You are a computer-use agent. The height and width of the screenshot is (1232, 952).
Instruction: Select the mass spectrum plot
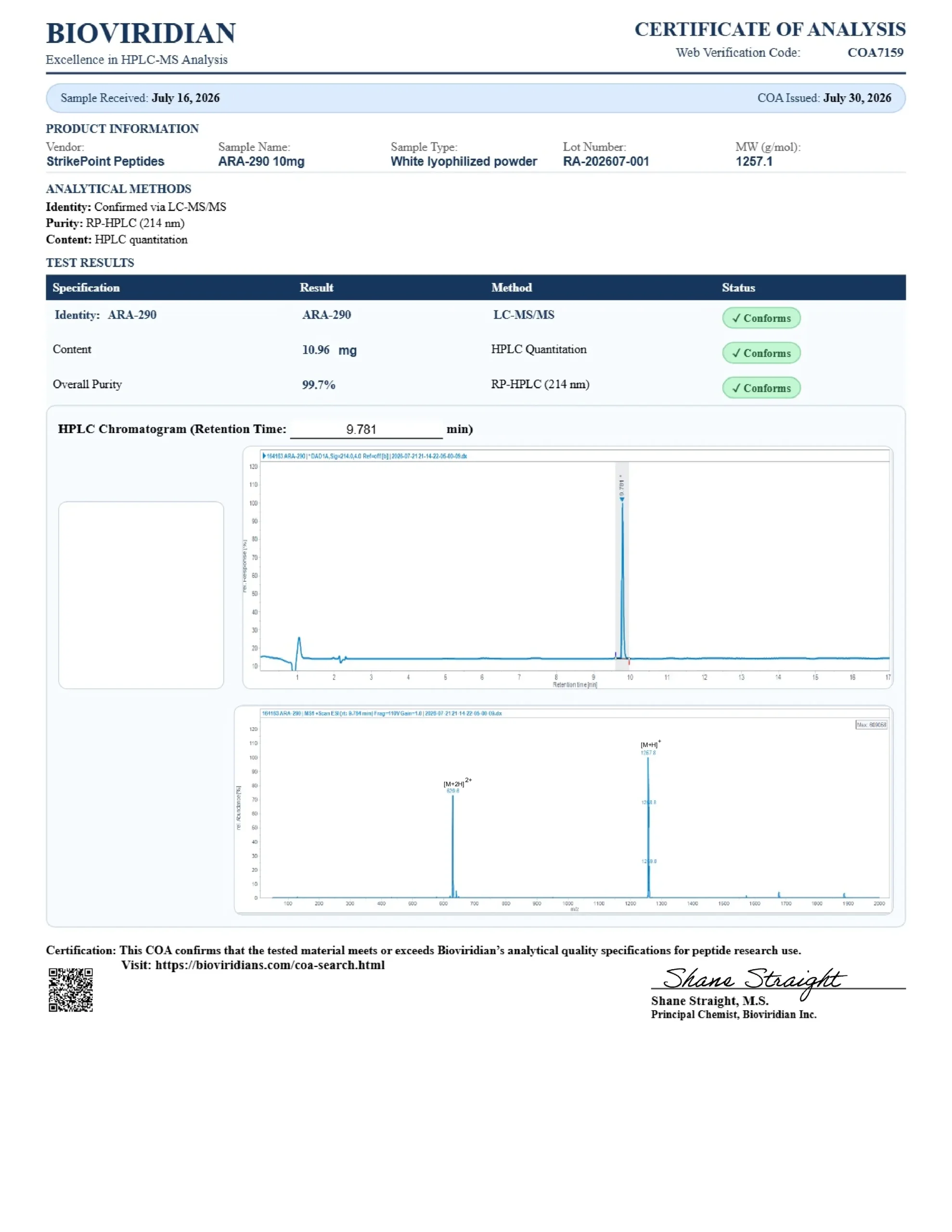tap(564, 809)
